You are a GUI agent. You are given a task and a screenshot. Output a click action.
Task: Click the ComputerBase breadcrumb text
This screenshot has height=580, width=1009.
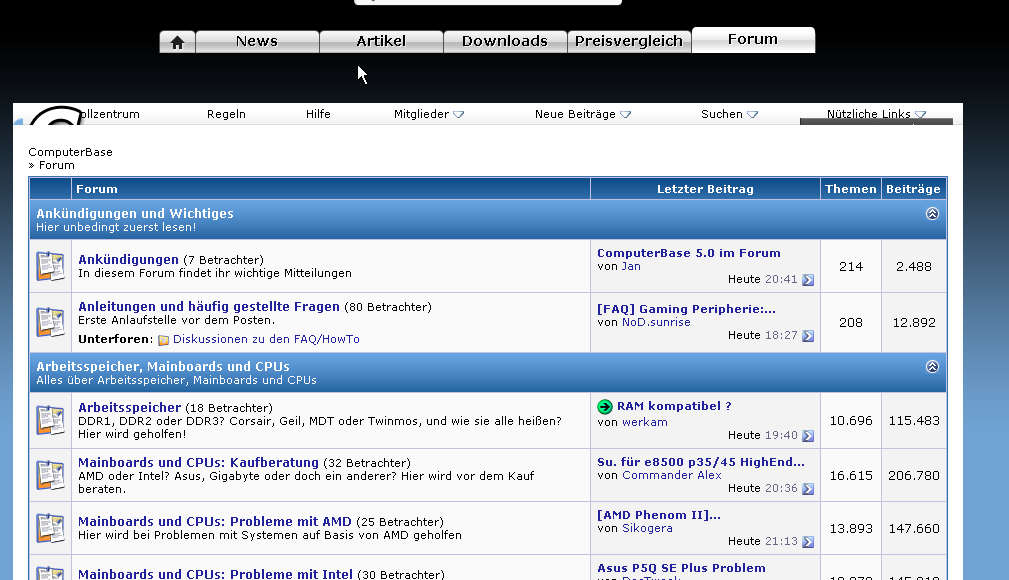pyautogui.click(x=70, y=152)
